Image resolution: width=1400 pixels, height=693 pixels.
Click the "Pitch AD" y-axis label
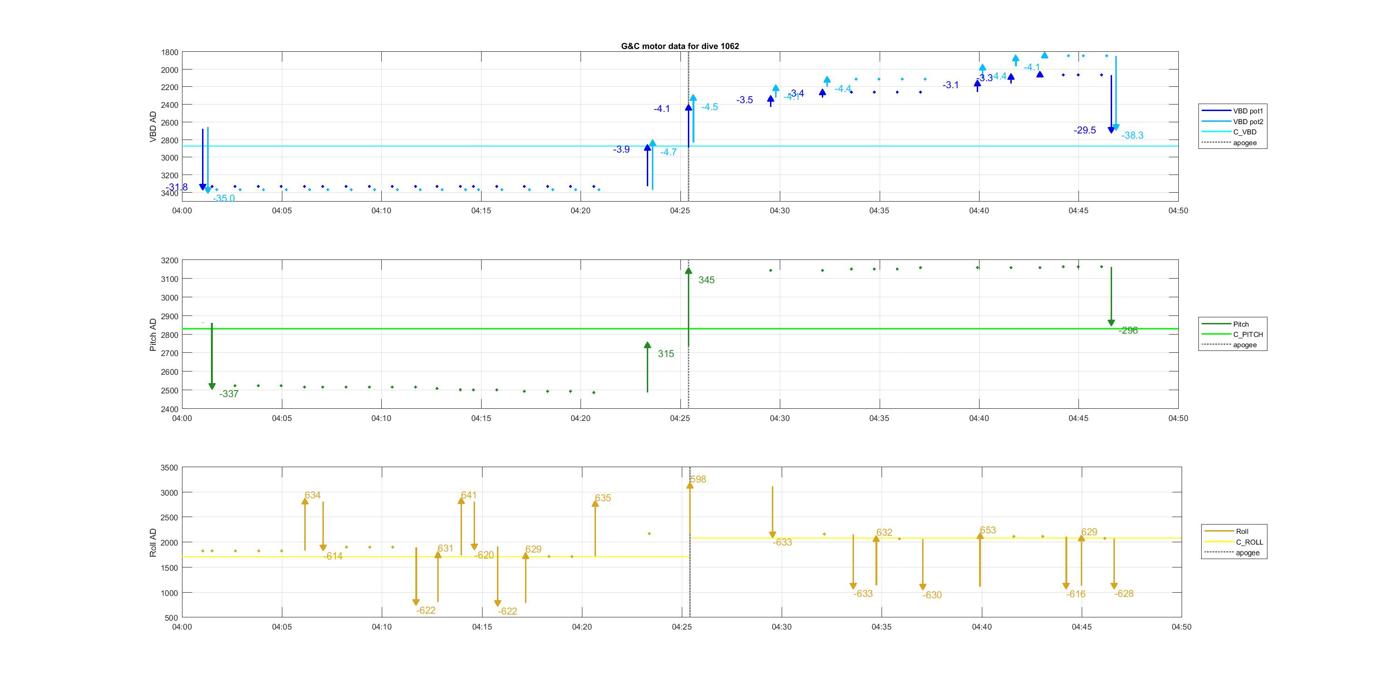tap(153, 334)
